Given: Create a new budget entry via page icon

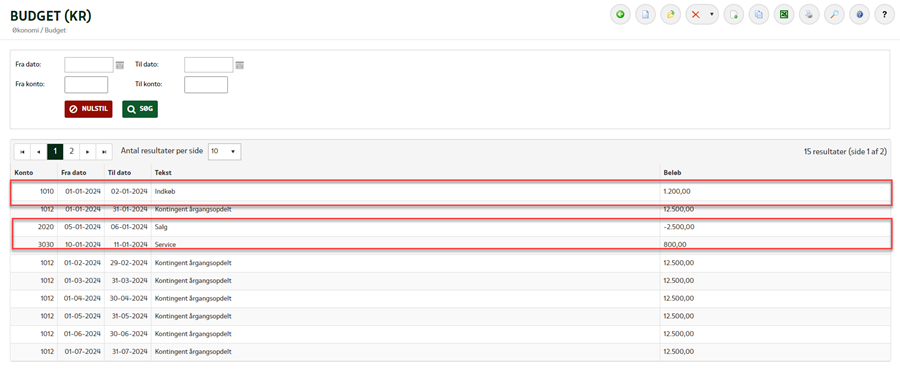Looking at the screenshot, I should (x=645, y=14).
